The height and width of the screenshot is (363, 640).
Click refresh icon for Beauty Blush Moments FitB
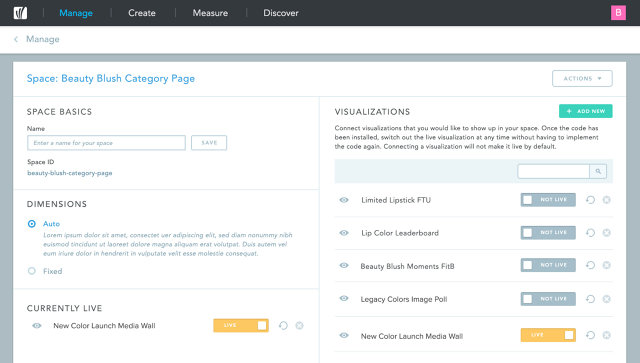[x=590, y=265]
